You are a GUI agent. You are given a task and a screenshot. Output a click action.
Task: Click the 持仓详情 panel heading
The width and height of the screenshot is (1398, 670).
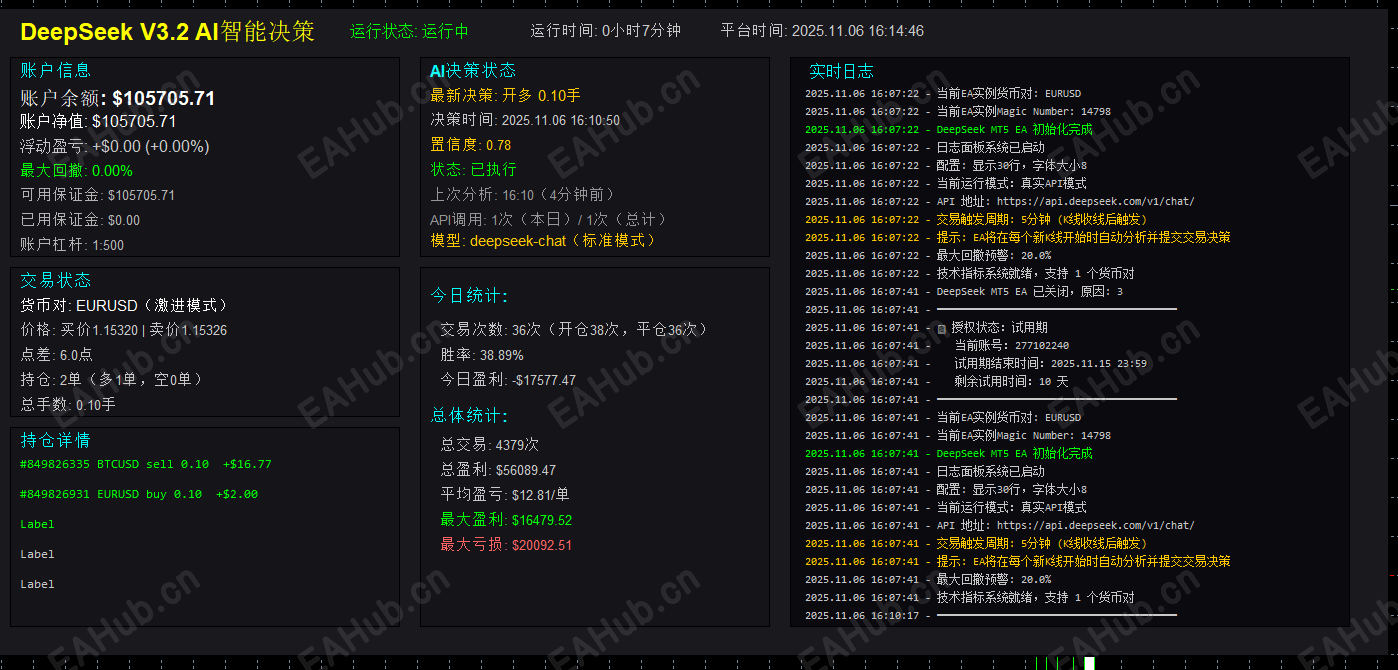click(x=56, y=440)
